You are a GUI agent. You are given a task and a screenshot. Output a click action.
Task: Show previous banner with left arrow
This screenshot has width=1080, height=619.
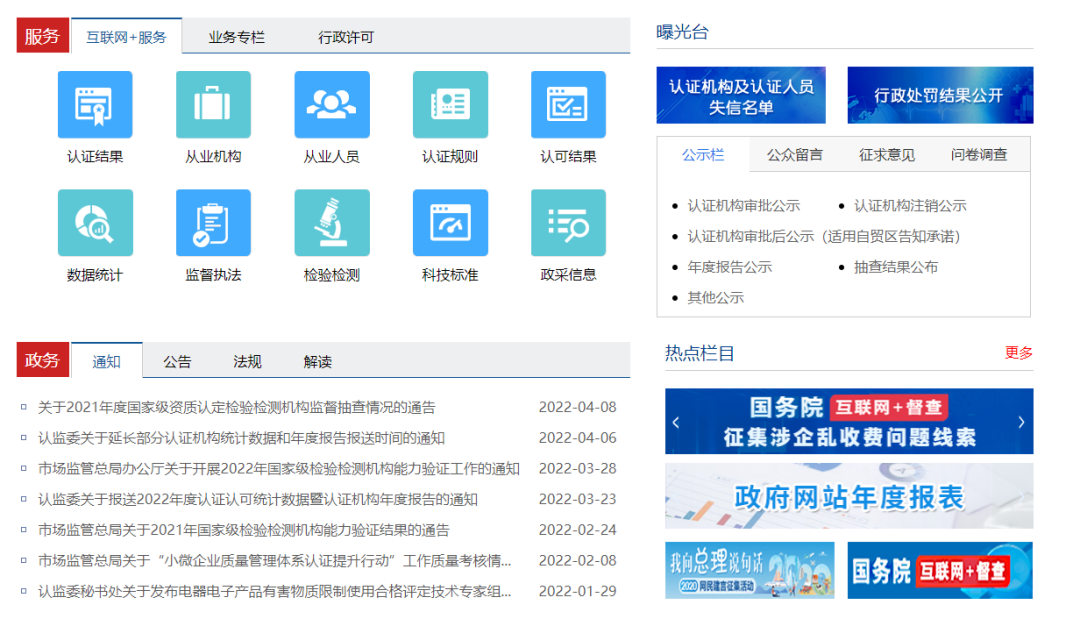(677, 422)
